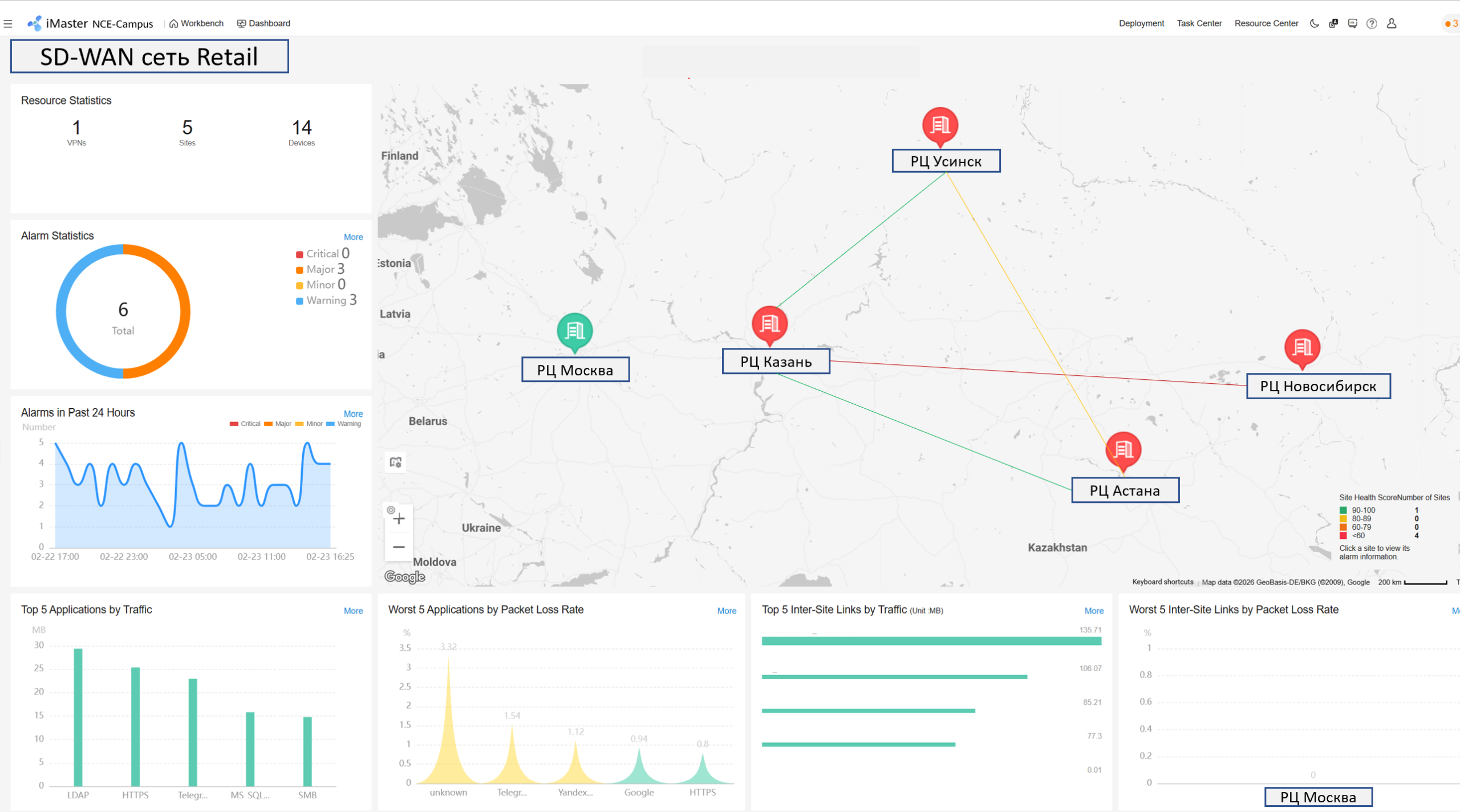This screenshot has height=812, width=1460.
Task: Click the map display settings icon
Action: pyautogui.click(x=396, y=462)
